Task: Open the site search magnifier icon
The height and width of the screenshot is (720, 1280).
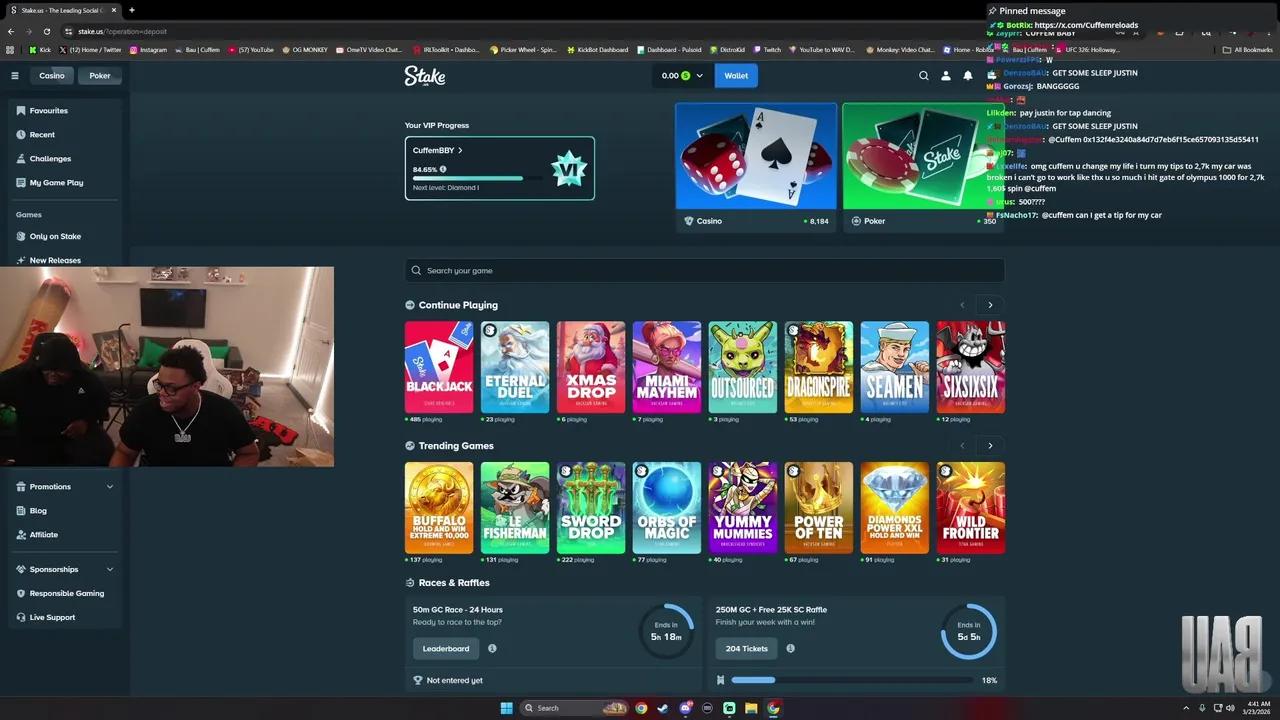Action: point(923,75)
